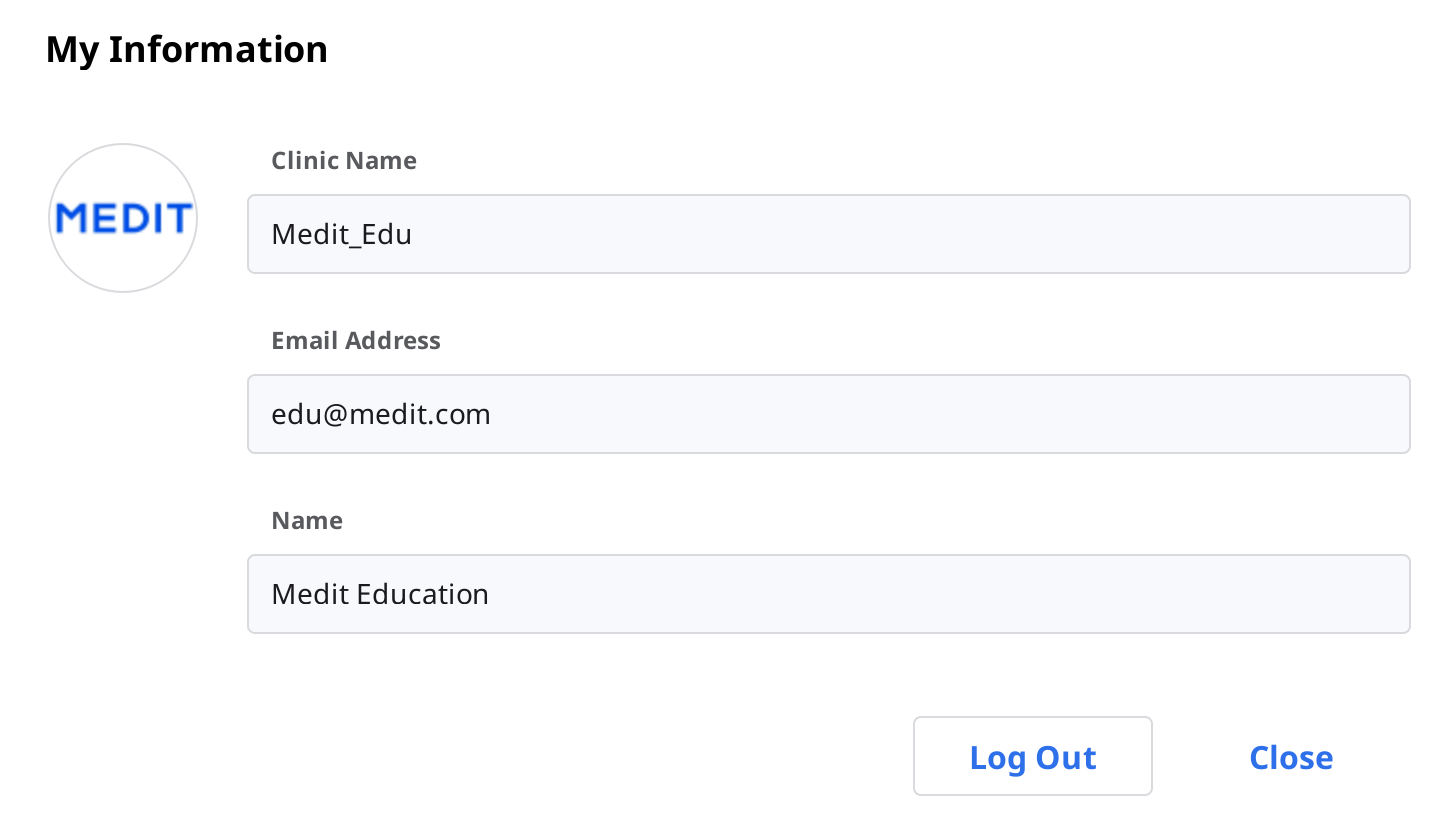Click the Email Address label
The height and width of the screenshot is (823, 1456).
356,340
